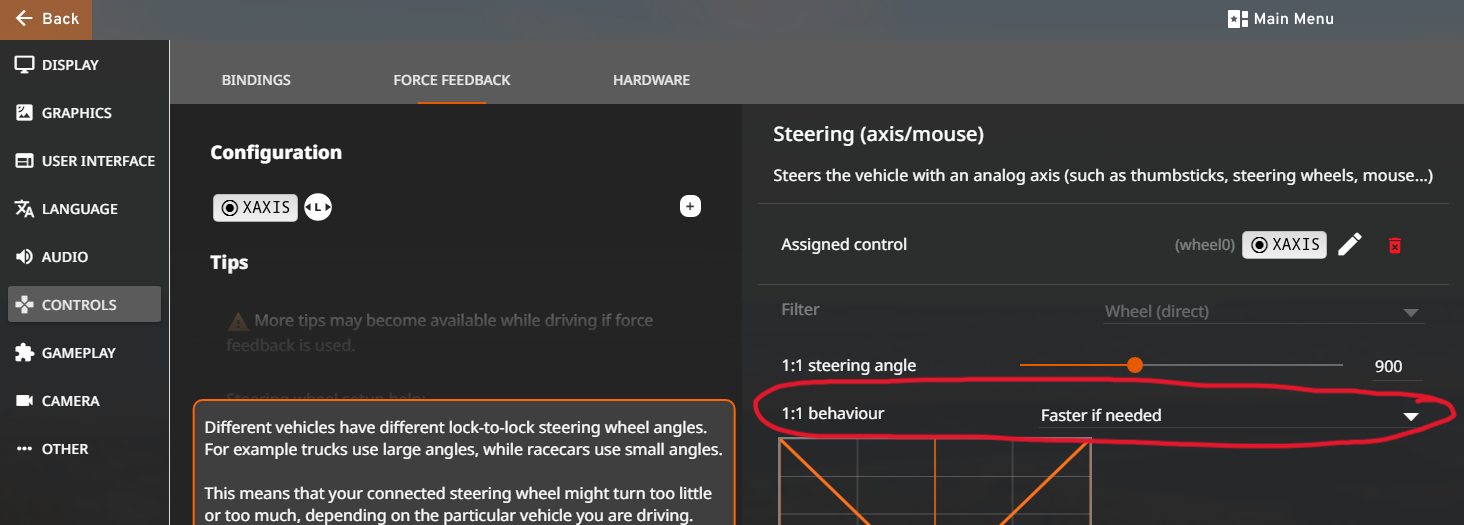Delete assigned control with red trash icon

pyautogui.click(x=1395, y=245)
